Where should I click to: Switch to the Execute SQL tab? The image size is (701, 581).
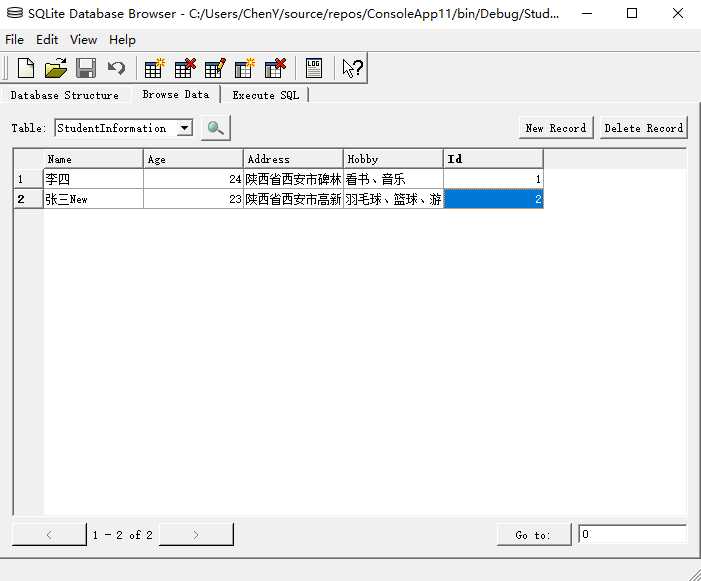[266, 95]
